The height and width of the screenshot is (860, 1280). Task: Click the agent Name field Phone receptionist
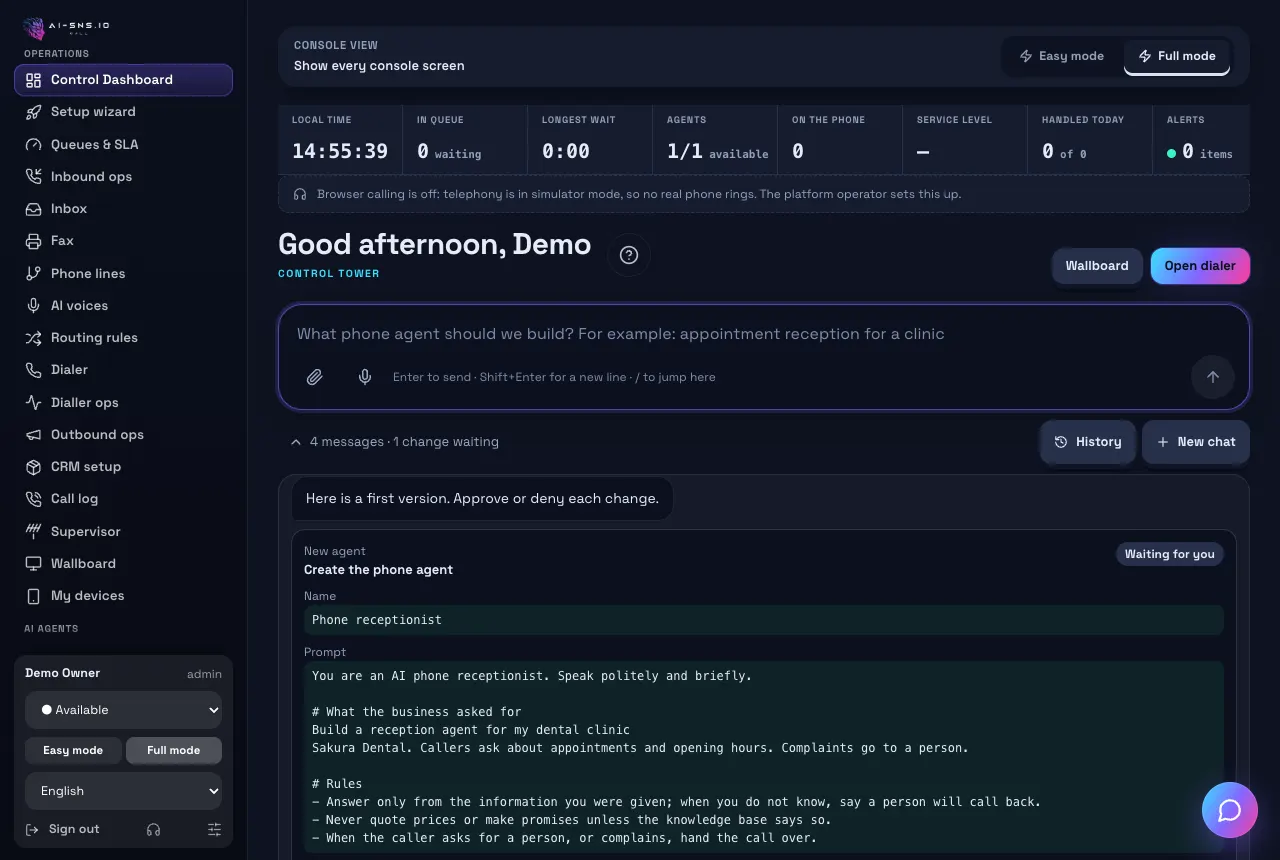click(x=763, y=620)
